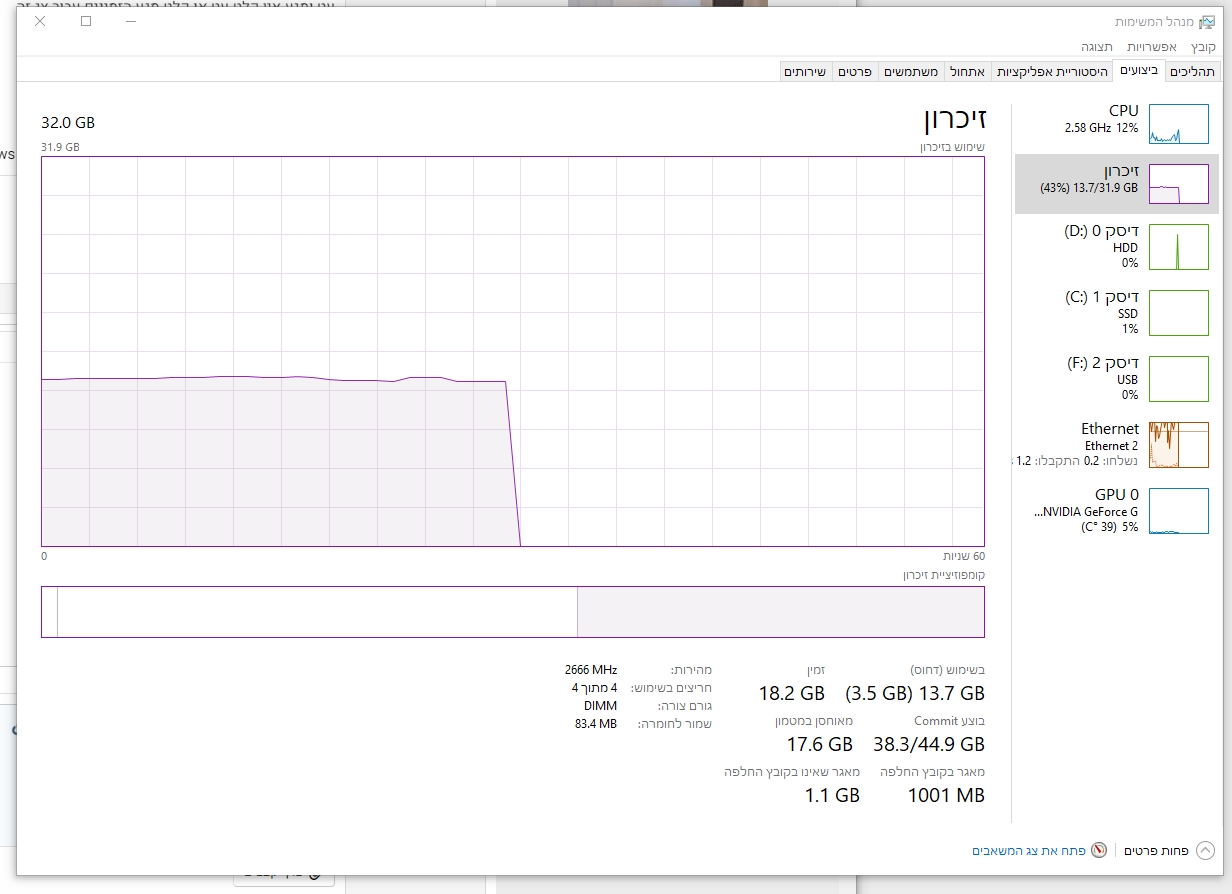Switch to the שירותים tab

click(805, 72)
